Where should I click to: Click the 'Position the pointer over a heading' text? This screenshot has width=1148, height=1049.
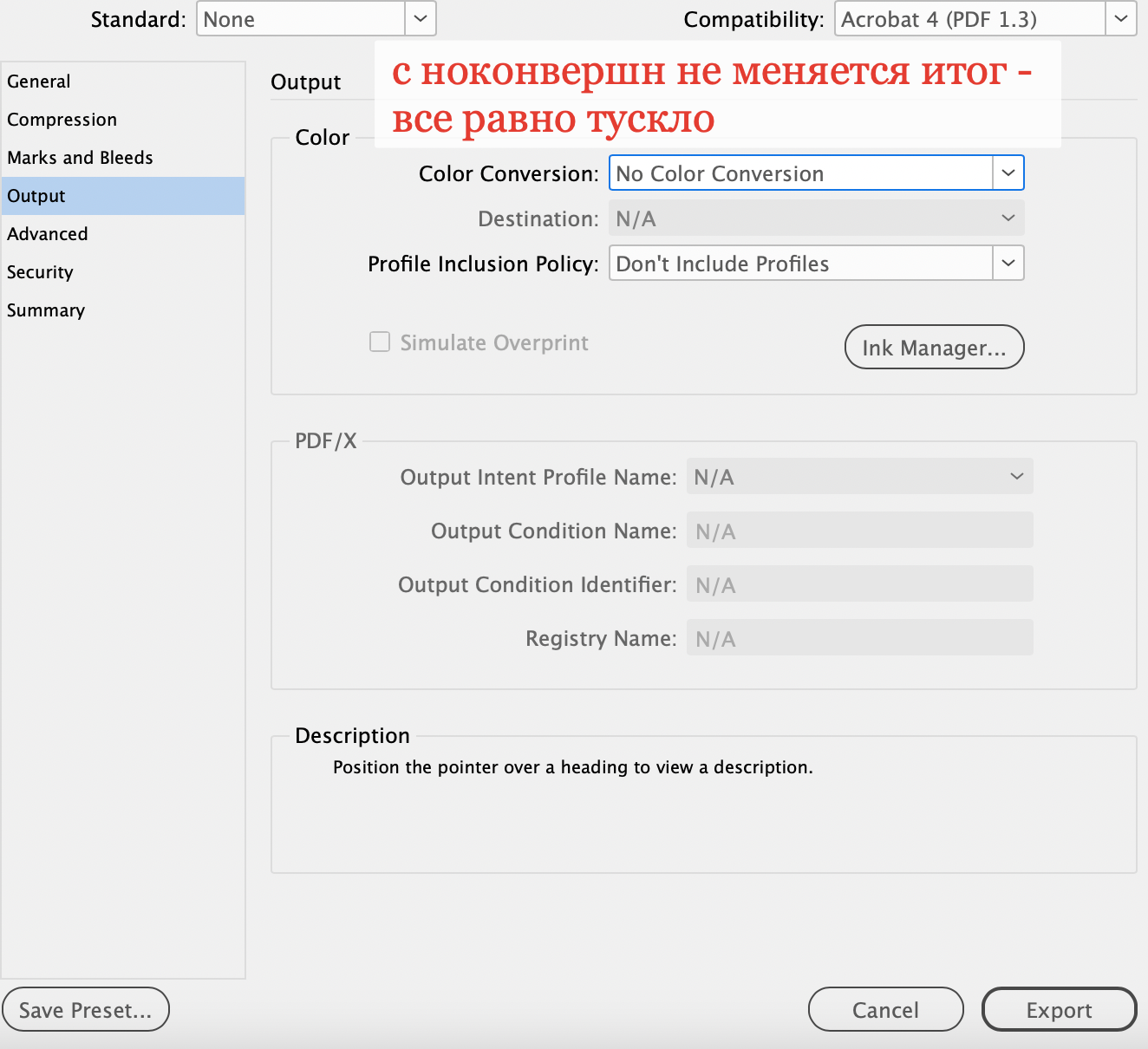click(573, 767)
